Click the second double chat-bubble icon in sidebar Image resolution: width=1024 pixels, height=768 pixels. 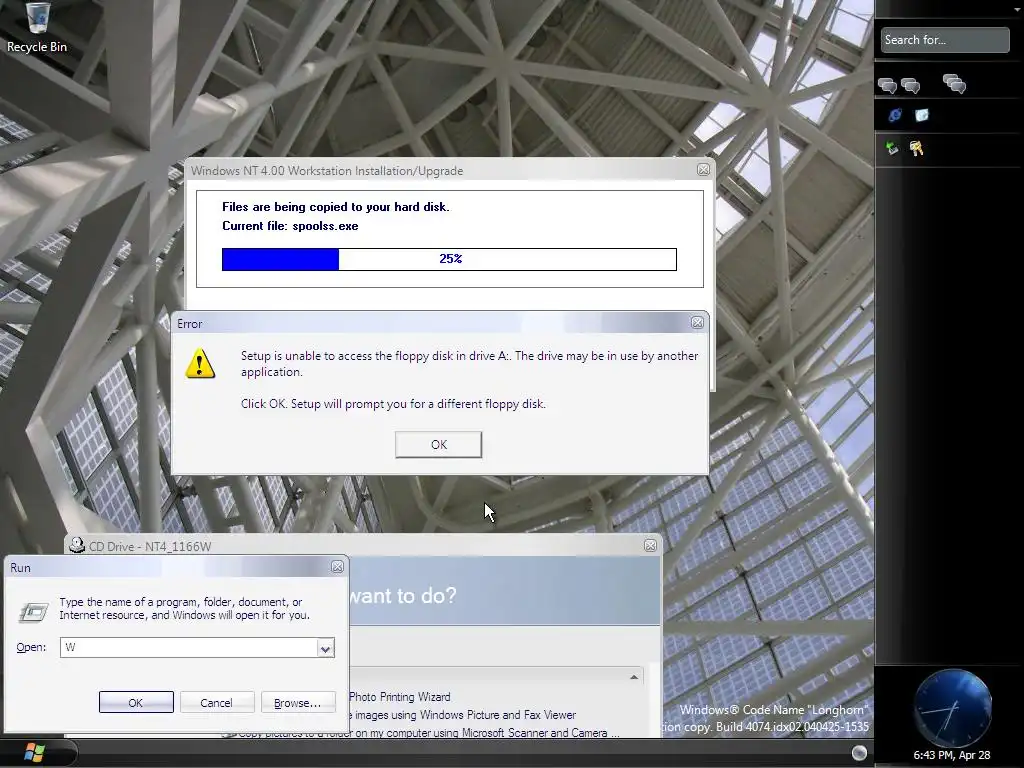click(910, 85)
